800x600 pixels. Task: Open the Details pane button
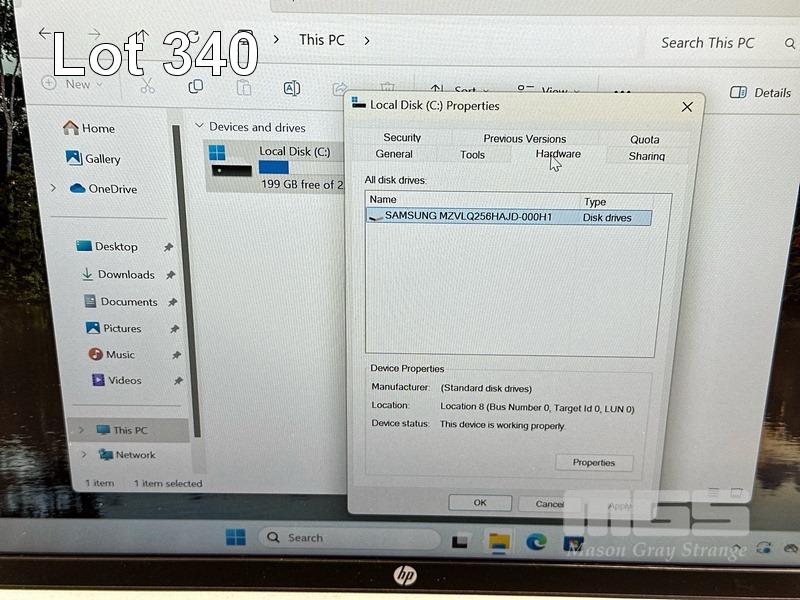[761, 92]
